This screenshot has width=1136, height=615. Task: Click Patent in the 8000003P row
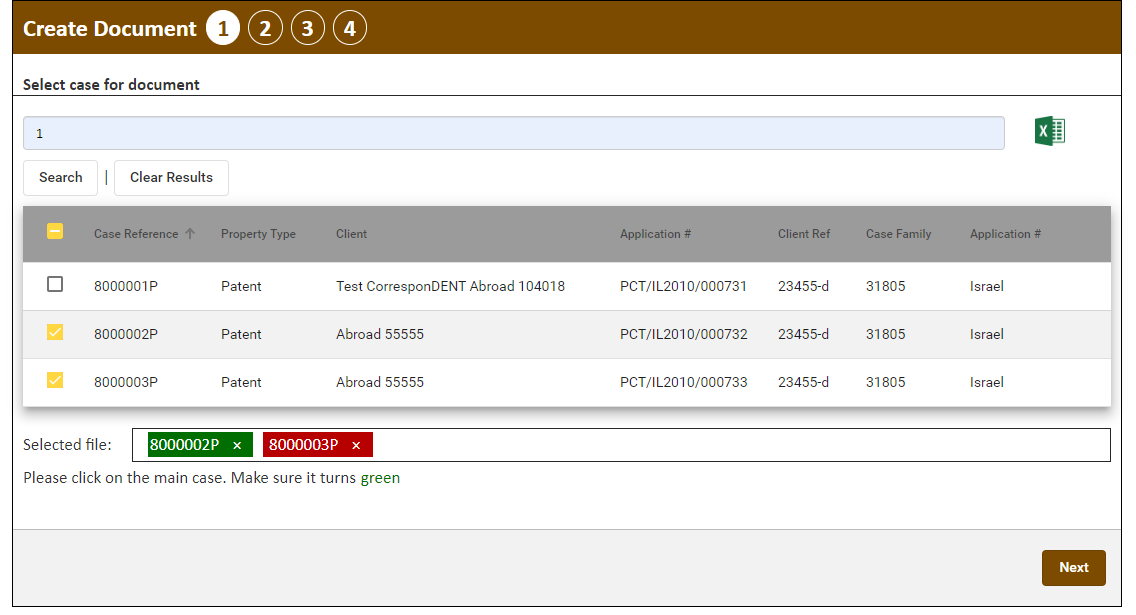pos(241,382)
